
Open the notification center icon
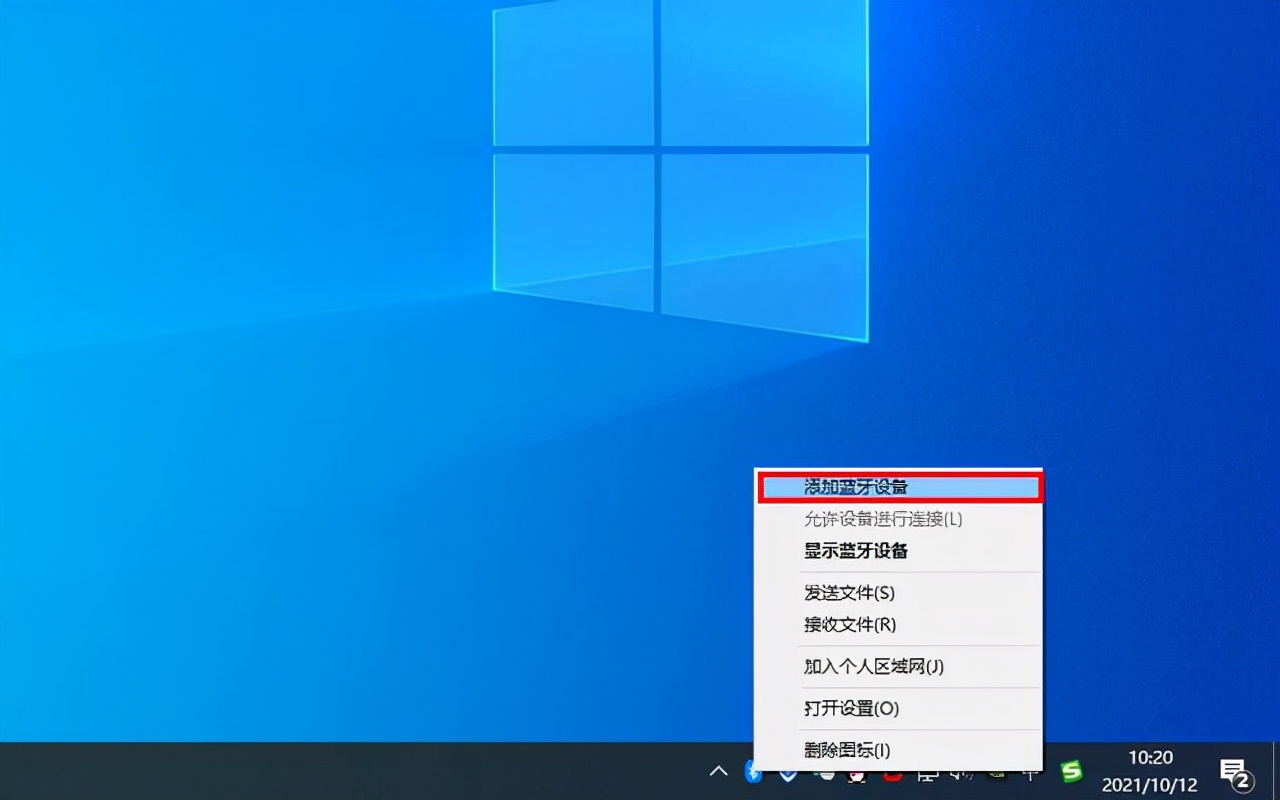pyautogui.click(x=1236, y=772)
